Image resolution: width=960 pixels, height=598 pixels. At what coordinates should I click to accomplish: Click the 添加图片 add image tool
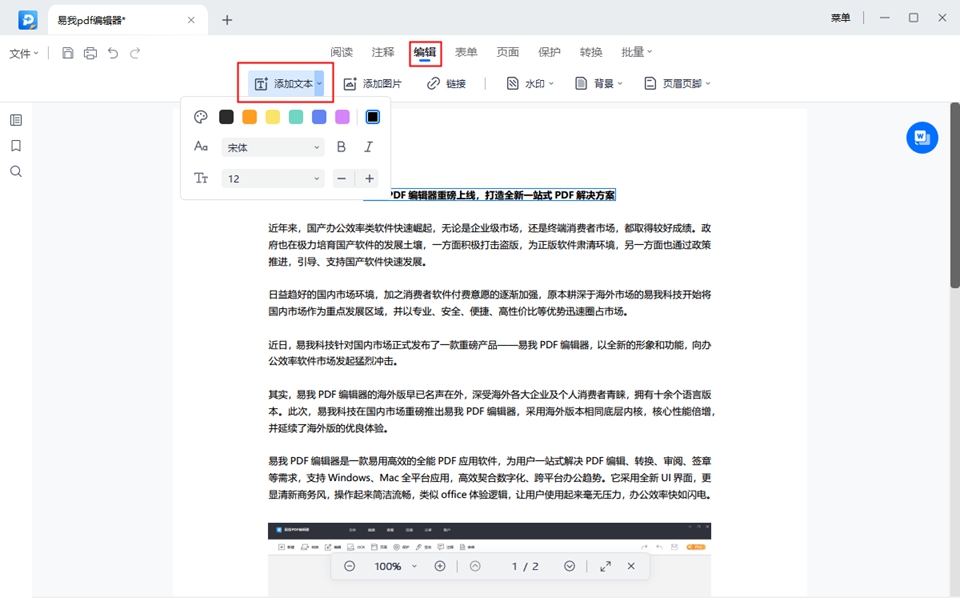tap(372, 84)
